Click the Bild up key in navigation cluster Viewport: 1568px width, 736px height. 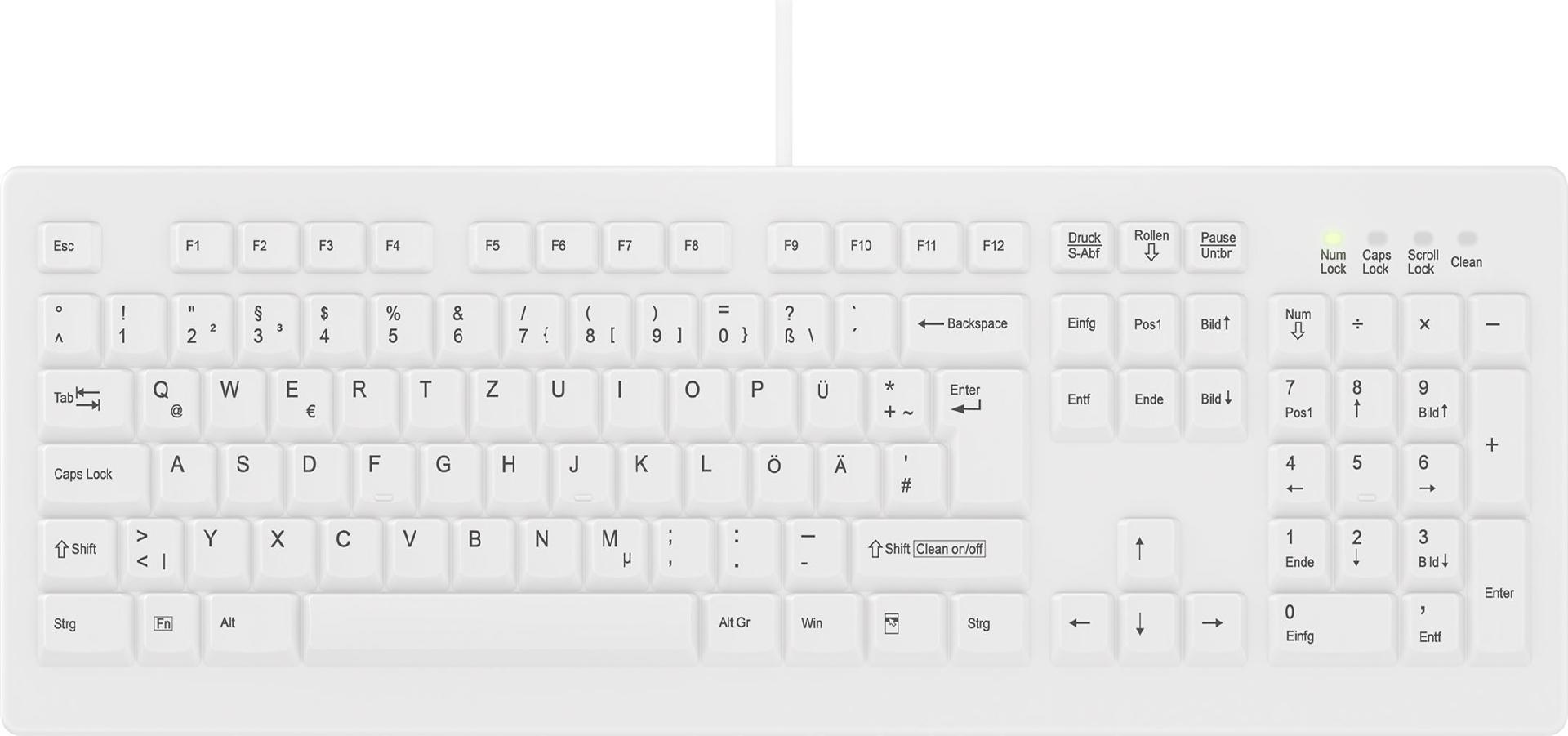point(1215,328)
